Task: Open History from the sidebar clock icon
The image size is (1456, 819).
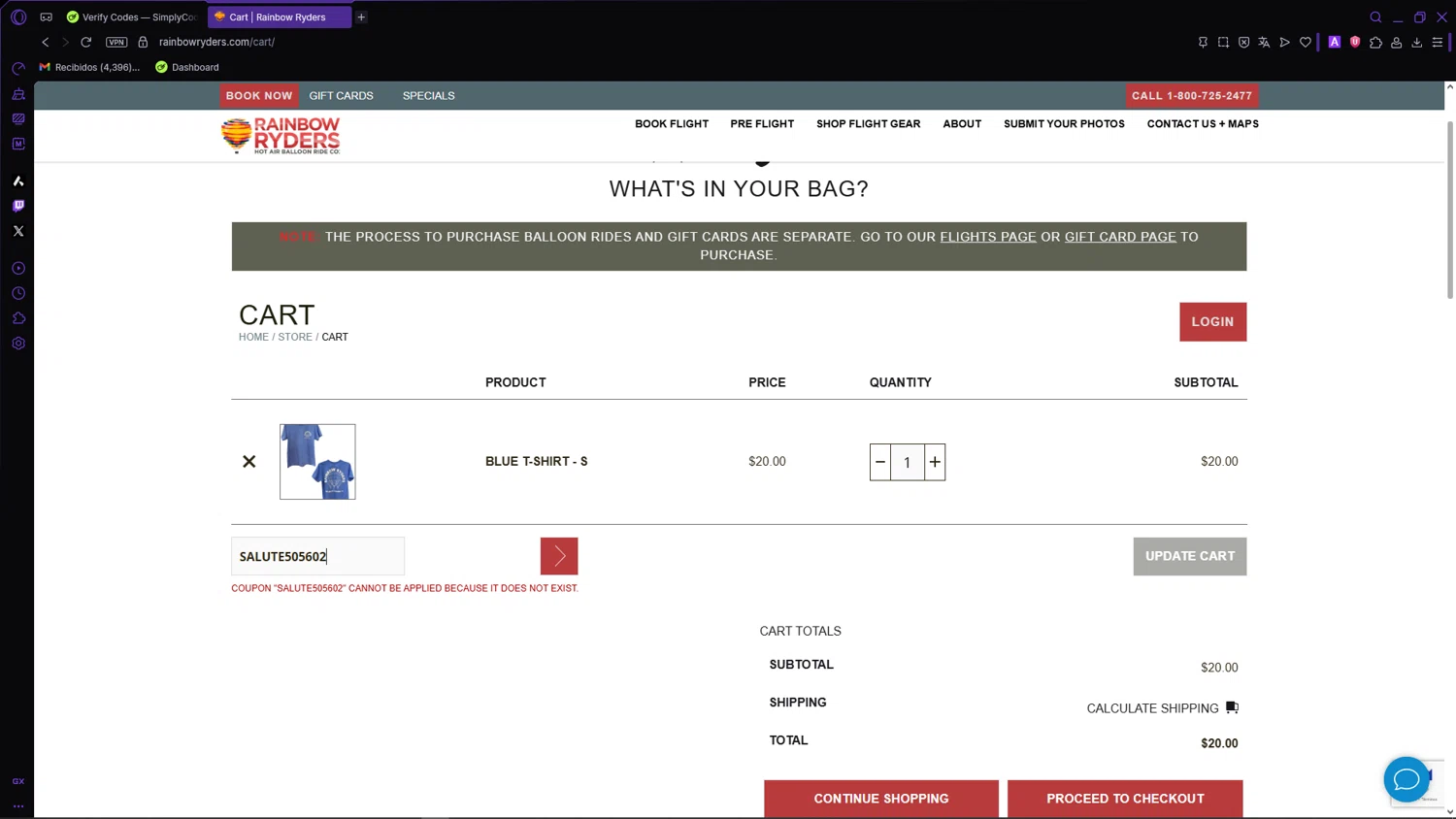Action: (x=18, y=293)
